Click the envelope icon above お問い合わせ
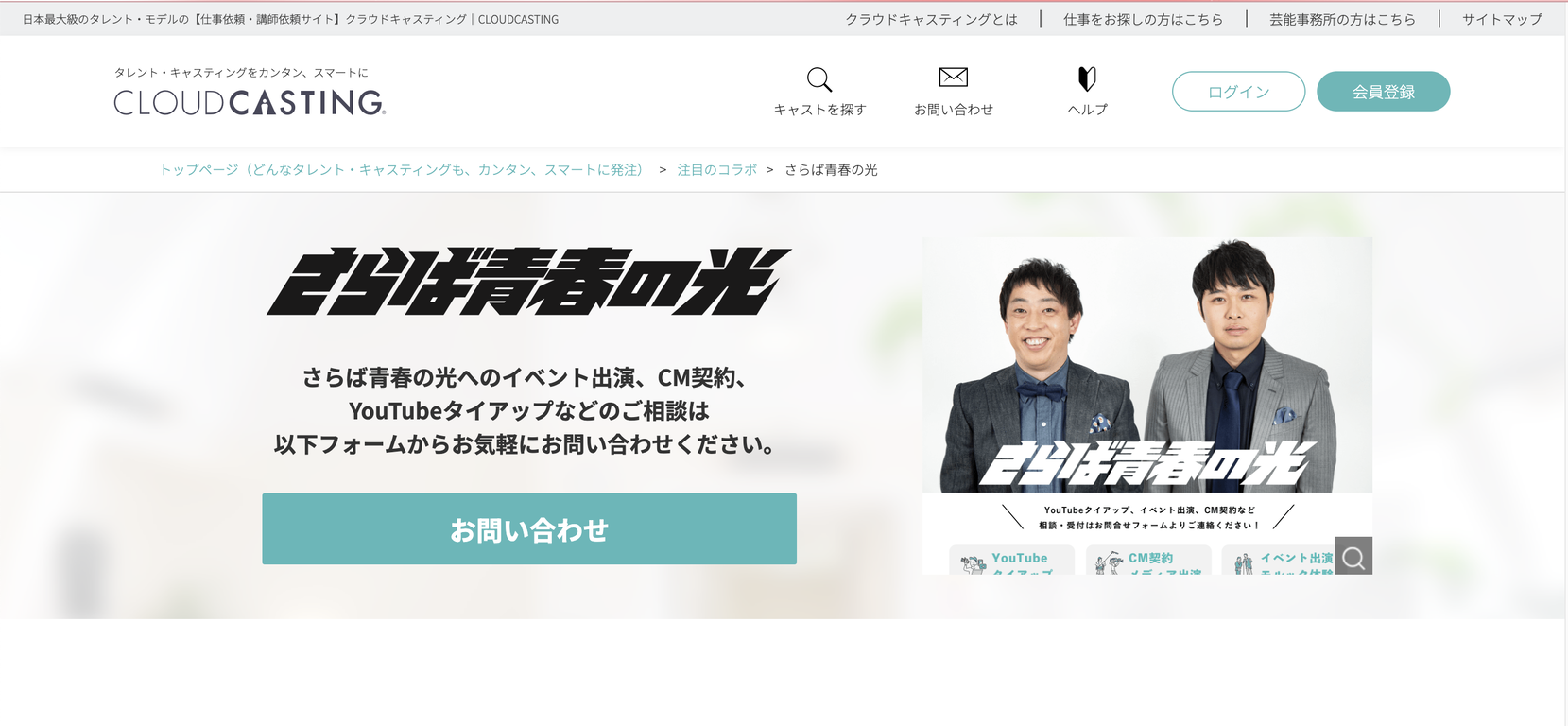Image resolution: width=1568 pixels, height=726 pixels. tap(953, 77)
